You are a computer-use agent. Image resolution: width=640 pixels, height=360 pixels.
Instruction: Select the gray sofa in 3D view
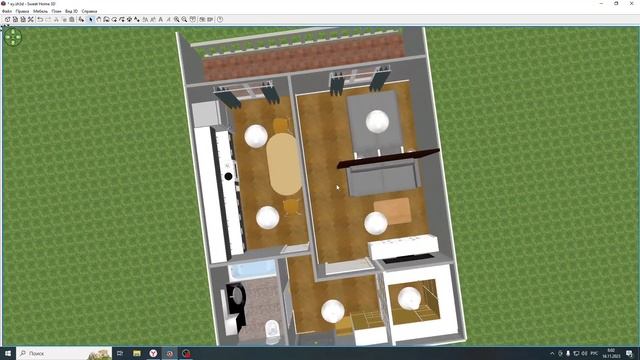pos(383,177)
